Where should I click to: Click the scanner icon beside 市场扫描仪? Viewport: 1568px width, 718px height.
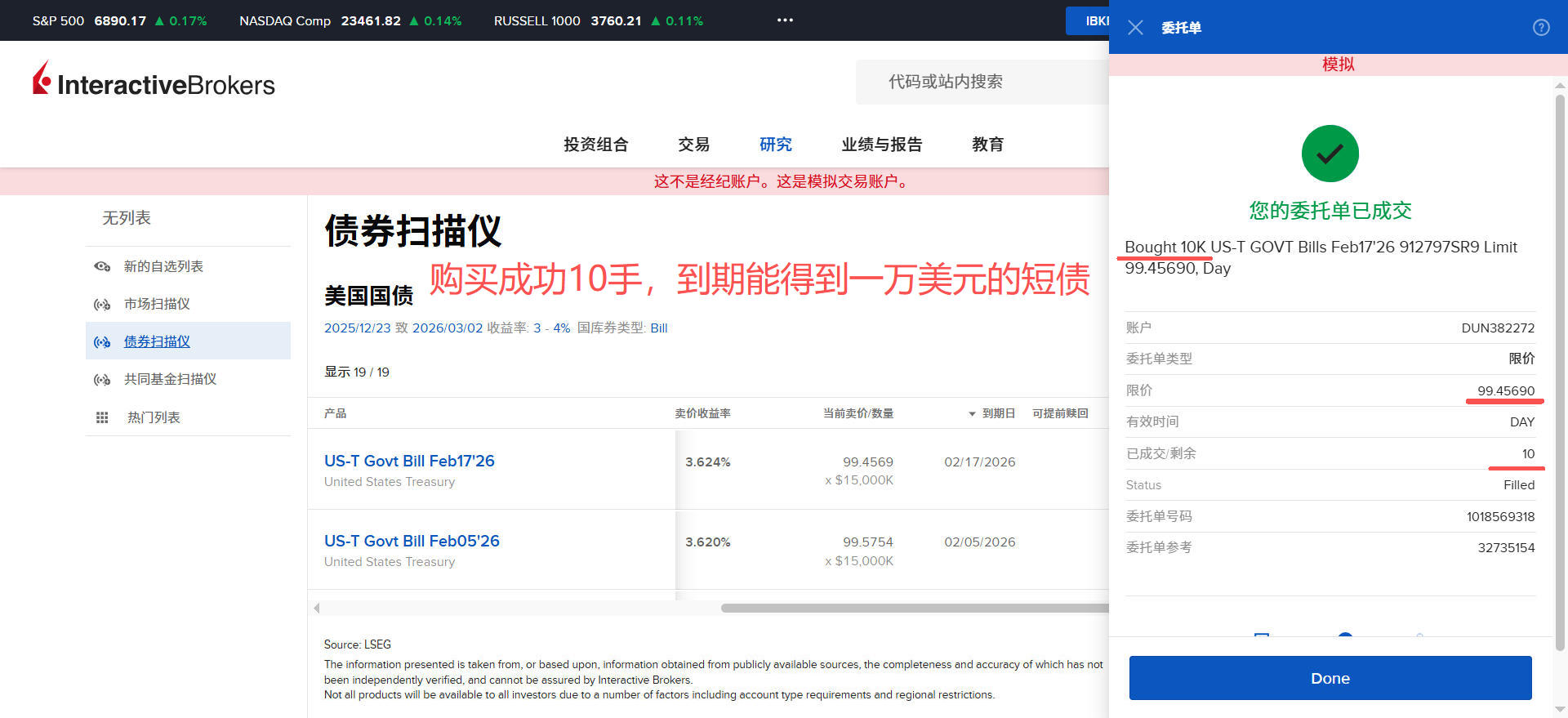[102, 305]
